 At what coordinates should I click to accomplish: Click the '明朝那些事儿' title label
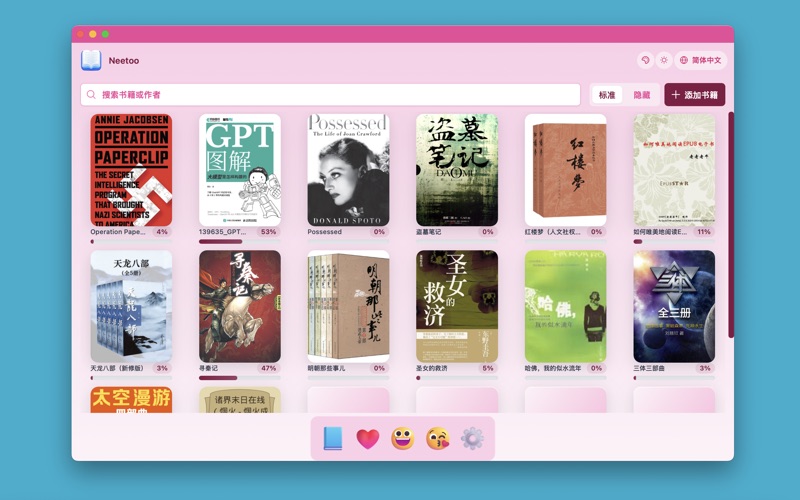coord(326,368)
